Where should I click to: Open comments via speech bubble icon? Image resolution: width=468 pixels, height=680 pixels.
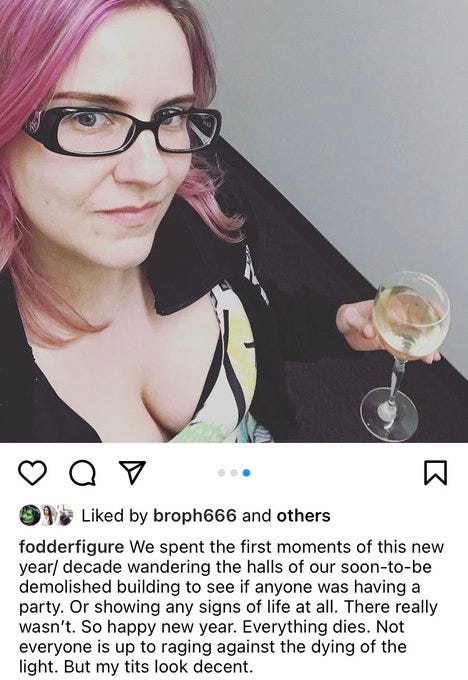(x=83, y=473)
